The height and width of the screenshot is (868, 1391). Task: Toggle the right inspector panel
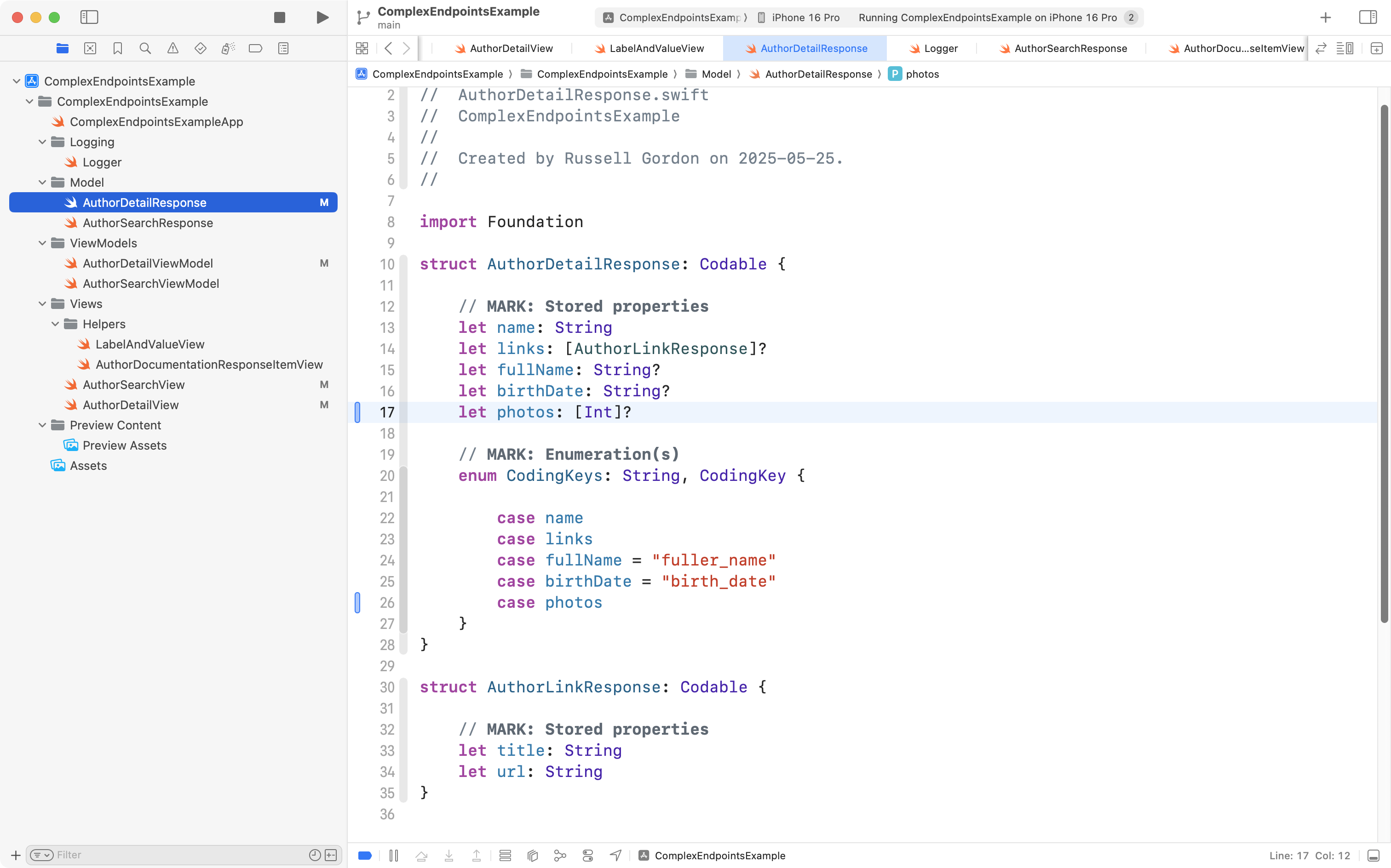pyautogui.click(x=1368, y=17)
